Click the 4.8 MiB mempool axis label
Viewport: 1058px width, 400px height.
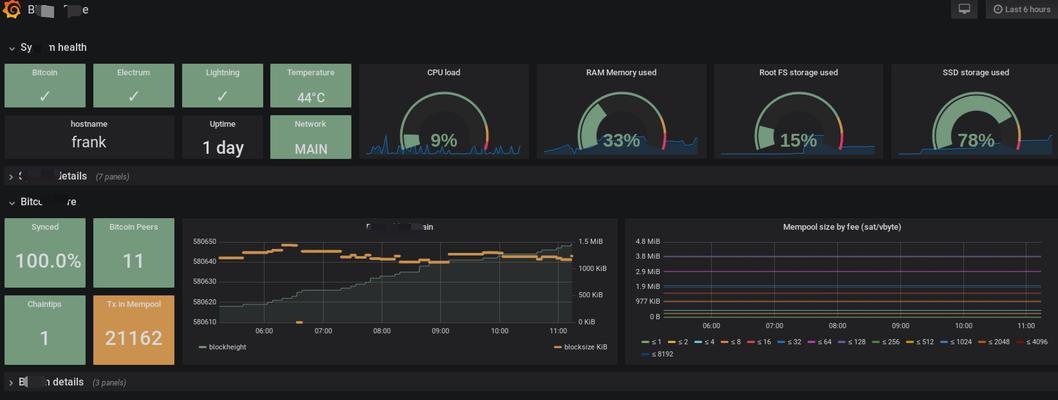click(x=648, y=241)
